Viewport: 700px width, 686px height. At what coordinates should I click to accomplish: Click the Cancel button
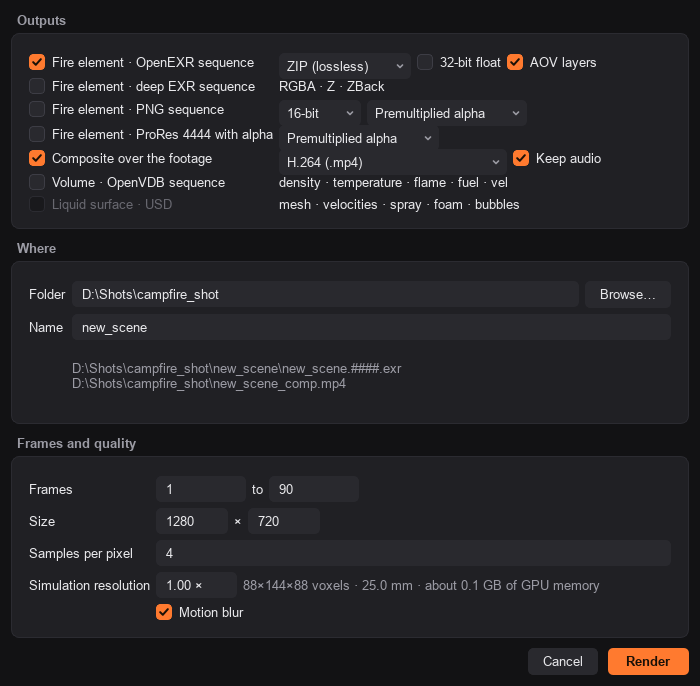(562, 661)
